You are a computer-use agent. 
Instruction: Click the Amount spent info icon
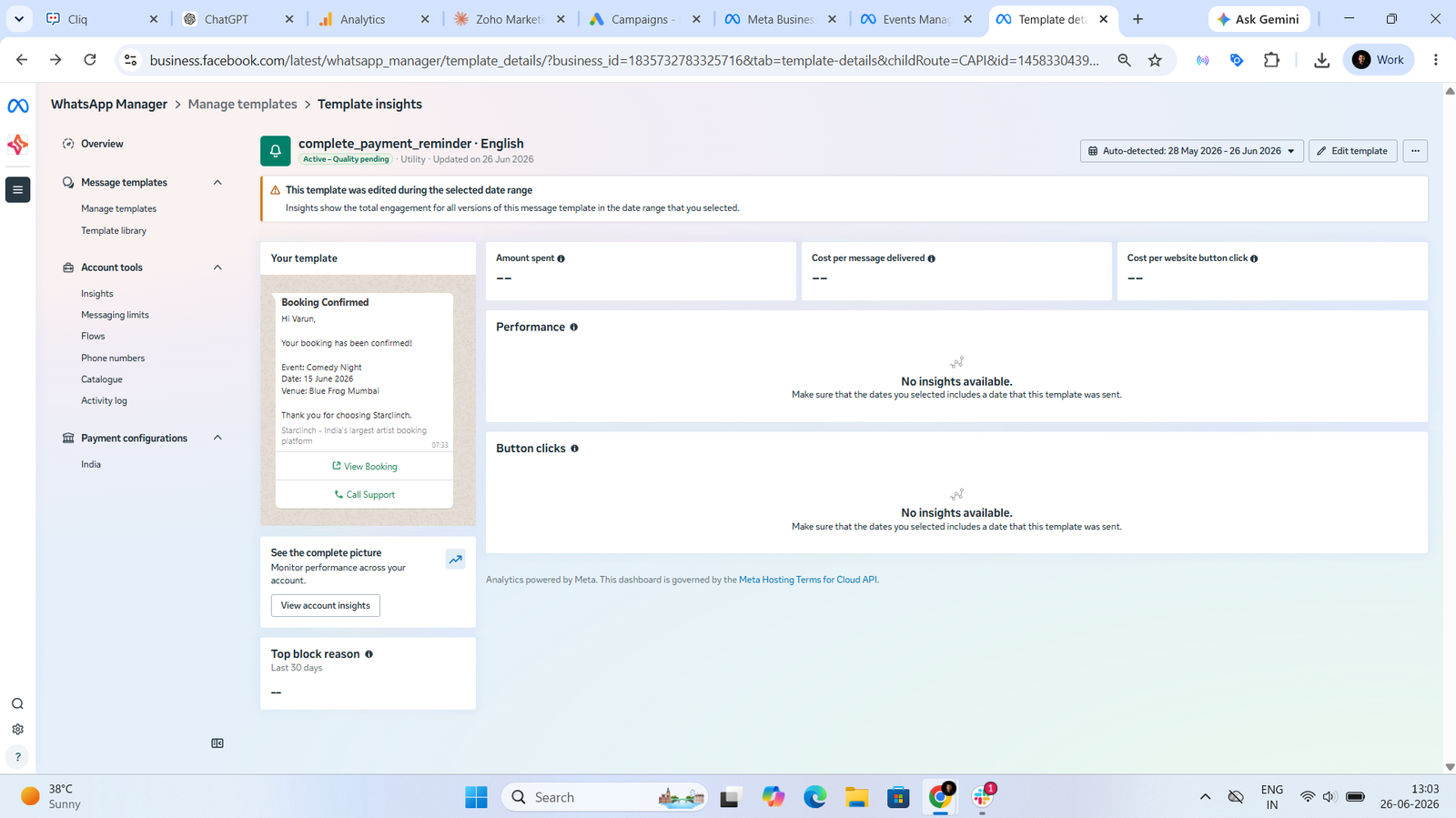(x=561, y=259)
